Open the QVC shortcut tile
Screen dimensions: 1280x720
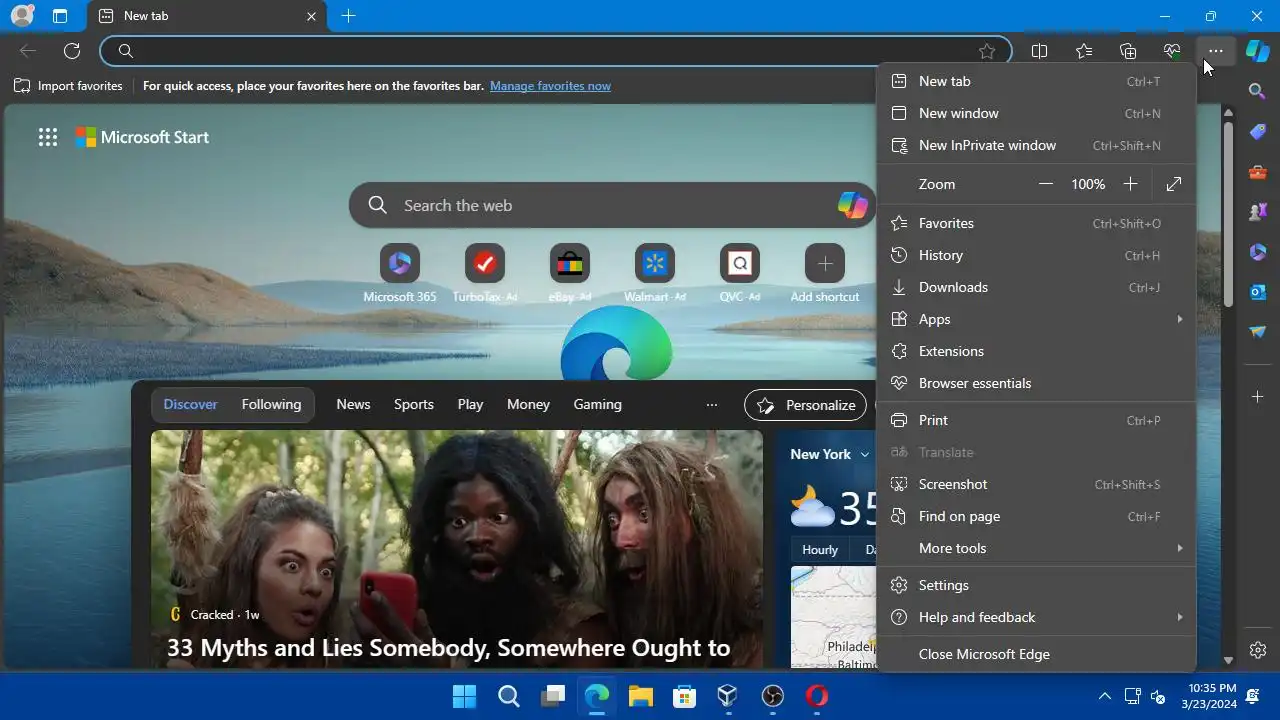coord(740,273)
